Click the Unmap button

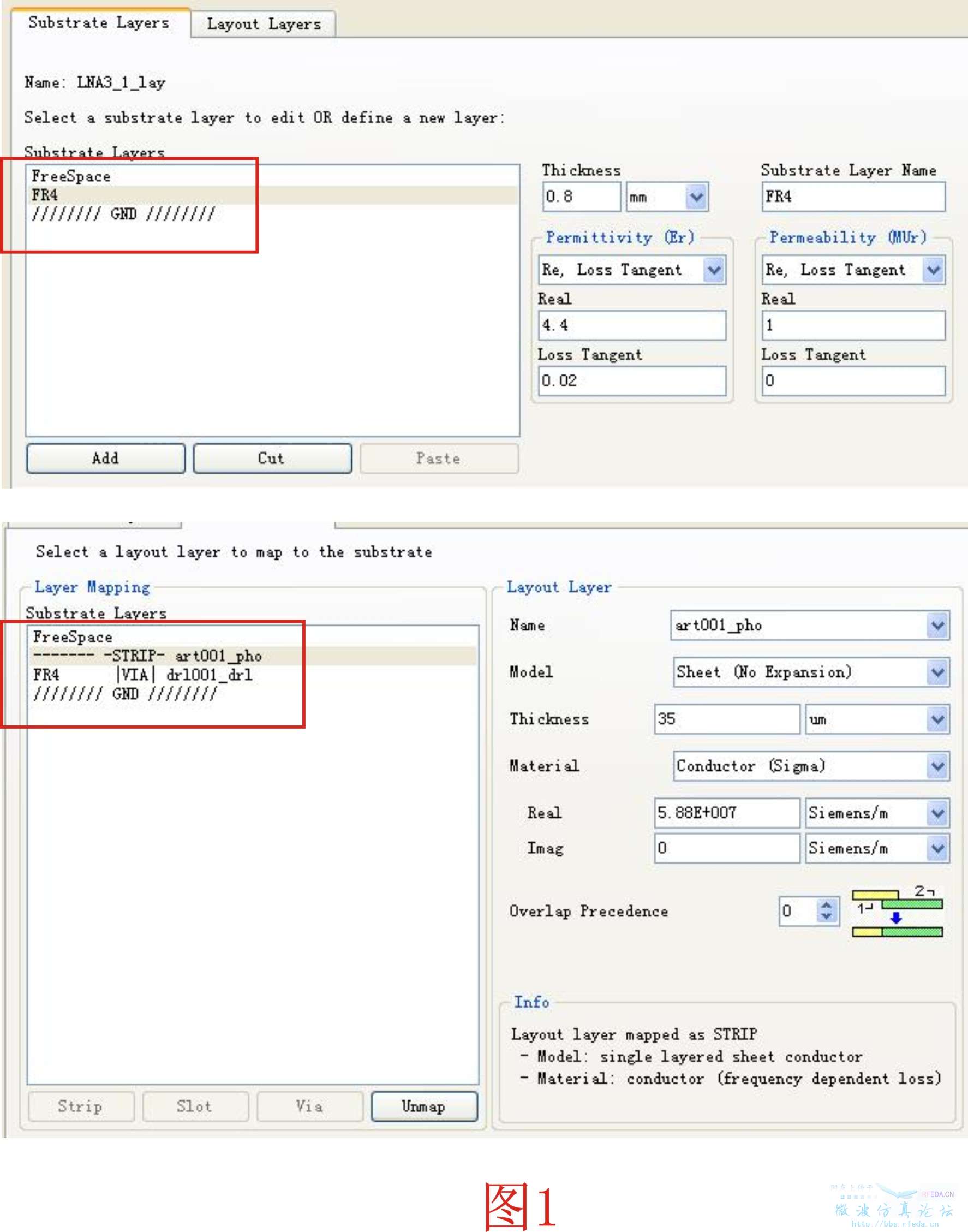(424, 1106)
